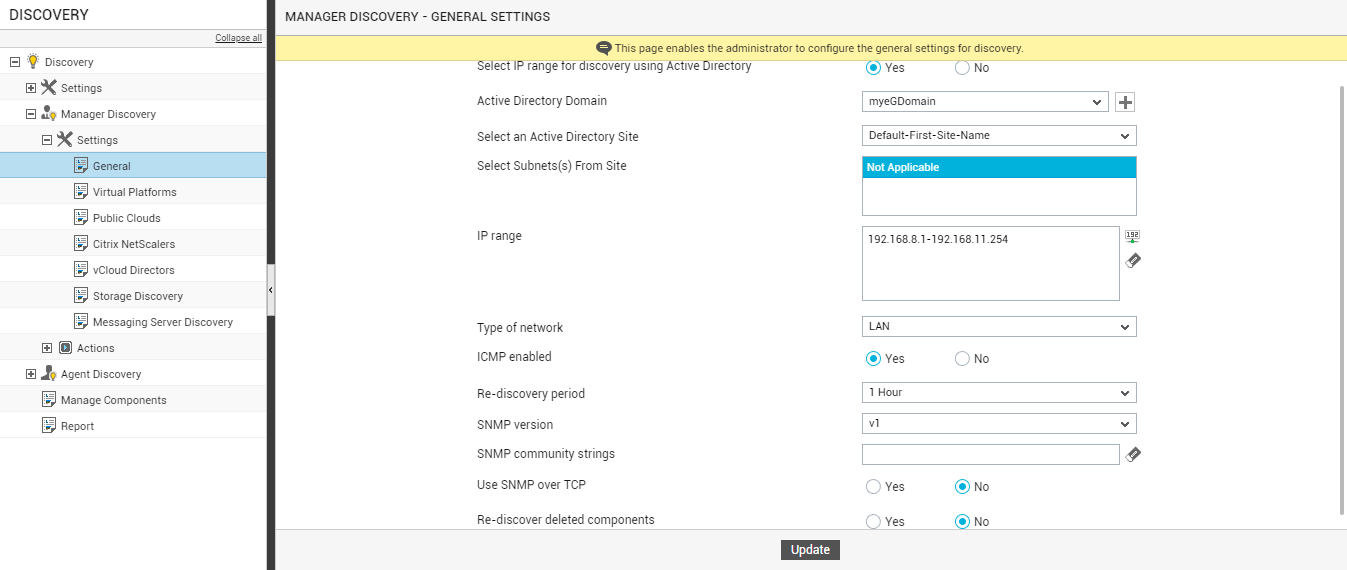Viewport: 1347px width, 570px height.
Task: Click the Discovery lightbulb icon in tree
Action: (x=32, y=61)
